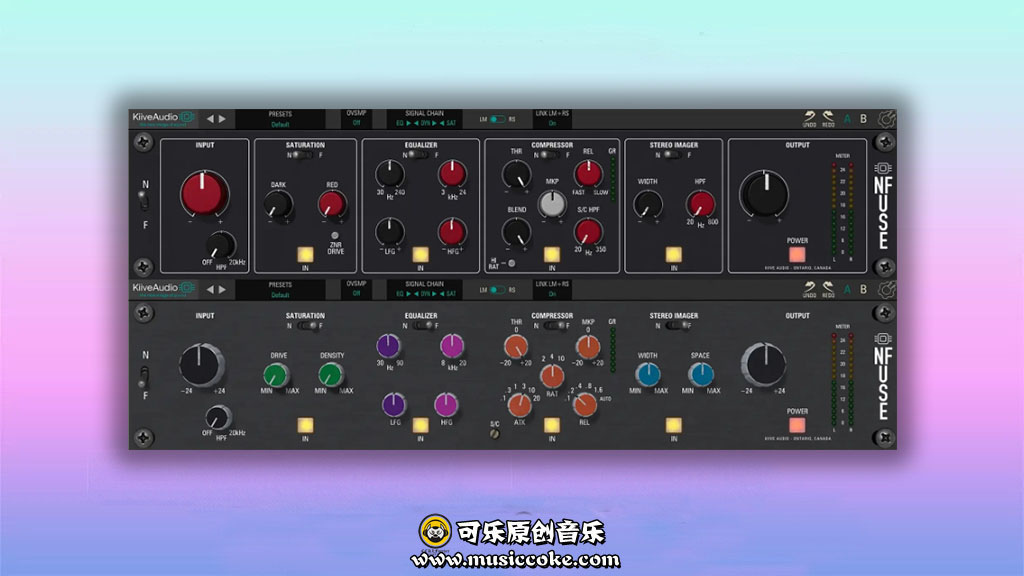This screenshot has width=1024, height=576.
Task: Toggle Stereo Imager IN button in top unit
Action: point(673,254)
